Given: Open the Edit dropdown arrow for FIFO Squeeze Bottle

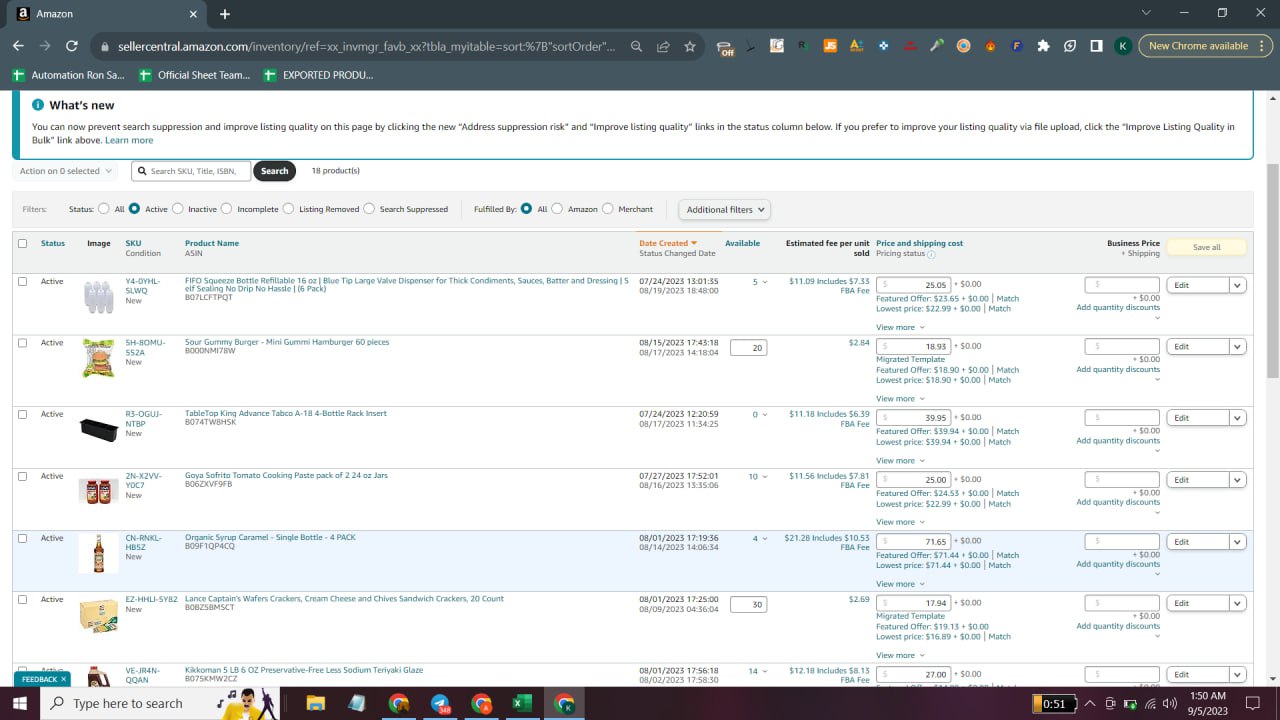Looking at the screenshot, I should (x=1237, y=285).
